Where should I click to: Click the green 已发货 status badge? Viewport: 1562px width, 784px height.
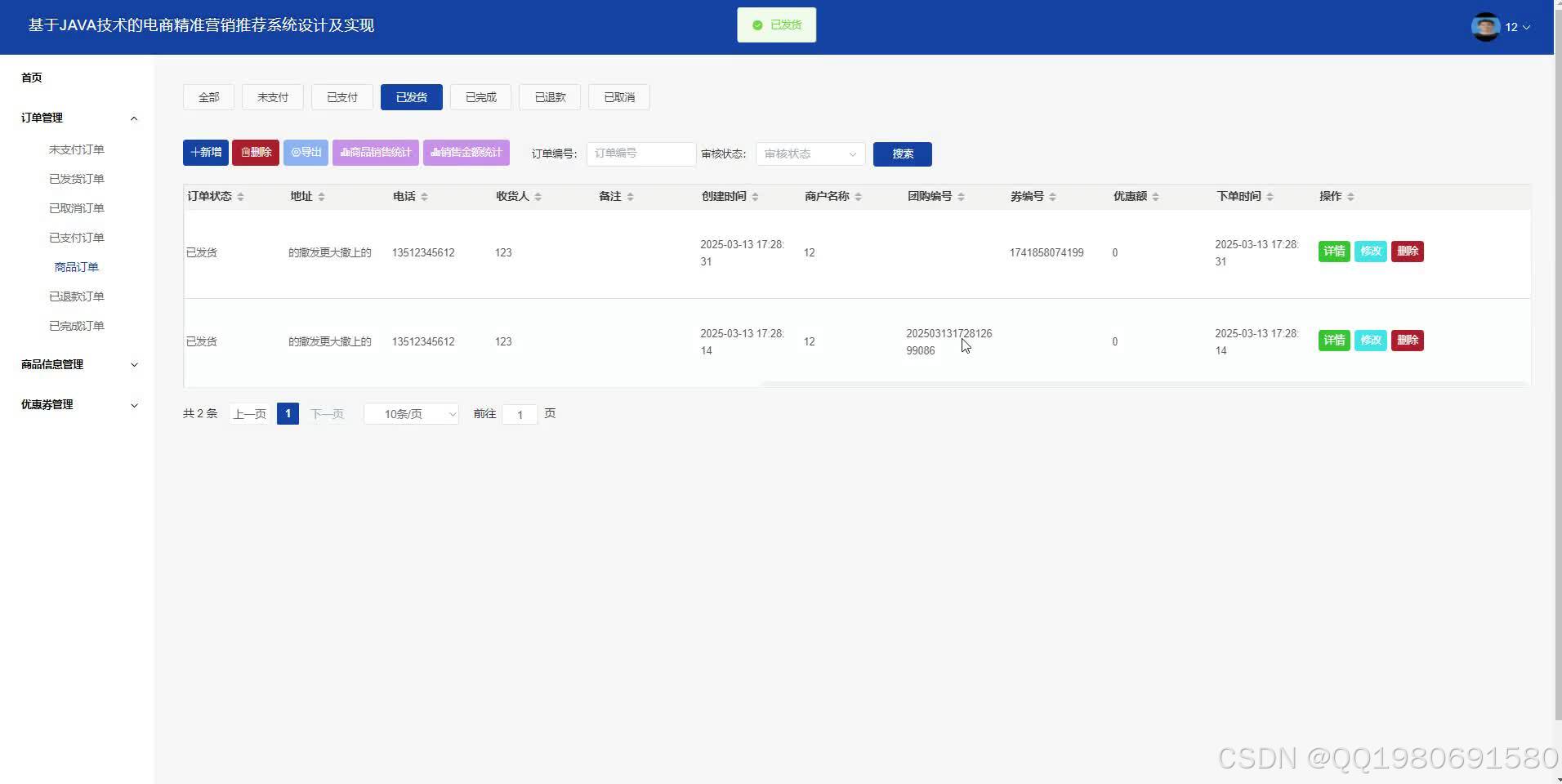[776, 24]
